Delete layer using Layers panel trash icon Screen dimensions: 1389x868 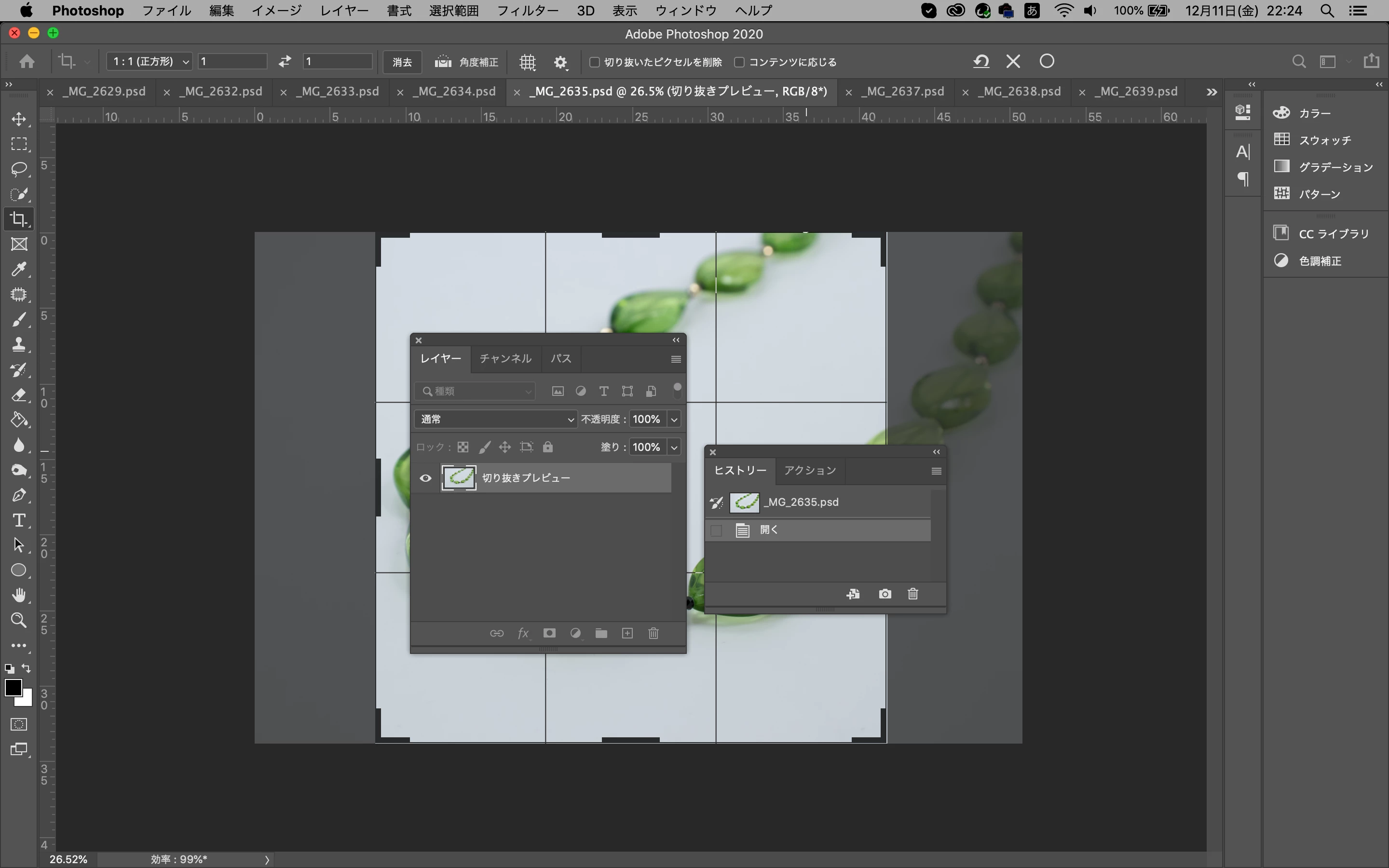pos(653,633)
